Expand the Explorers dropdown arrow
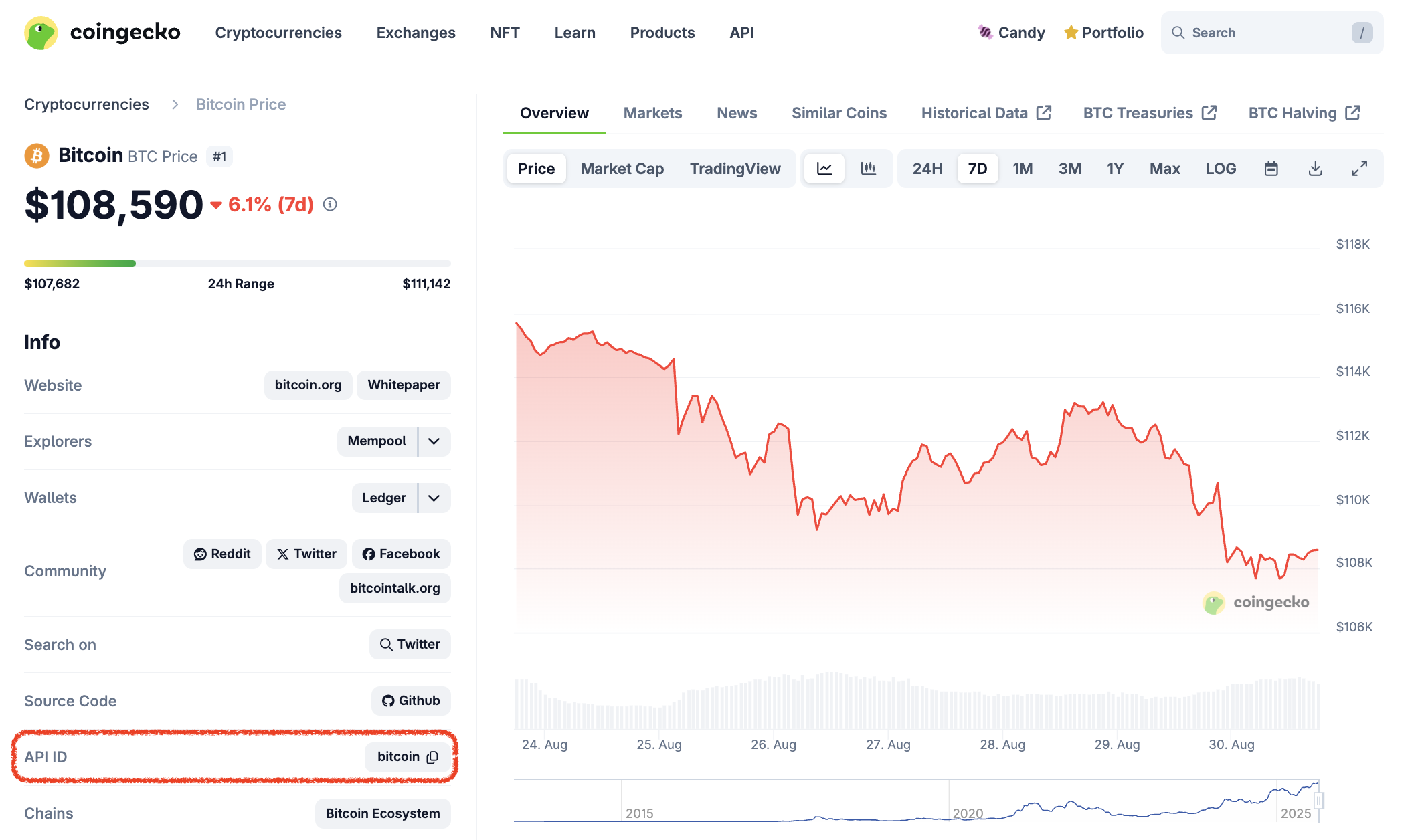The image size is (1420, 840). (434, 441)
